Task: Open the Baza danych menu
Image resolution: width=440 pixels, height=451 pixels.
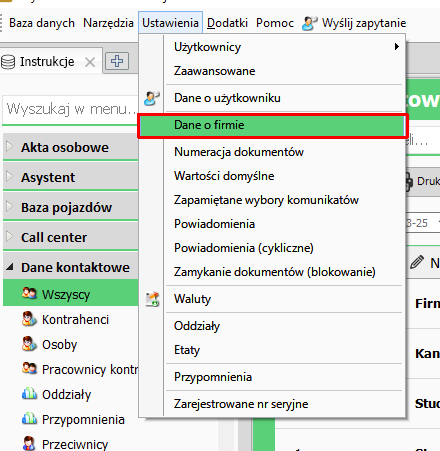Action: 42,23
